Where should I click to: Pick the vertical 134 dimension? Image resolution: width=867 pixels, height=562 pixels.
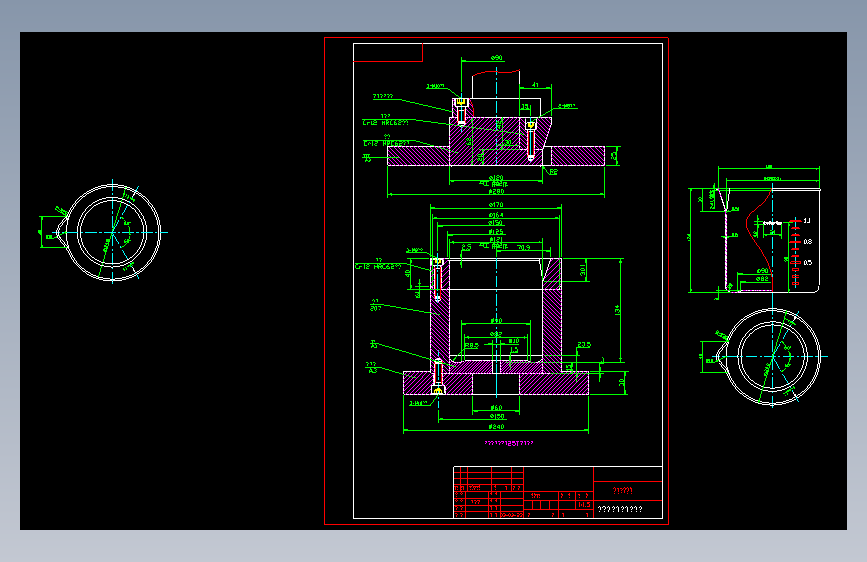618,310
